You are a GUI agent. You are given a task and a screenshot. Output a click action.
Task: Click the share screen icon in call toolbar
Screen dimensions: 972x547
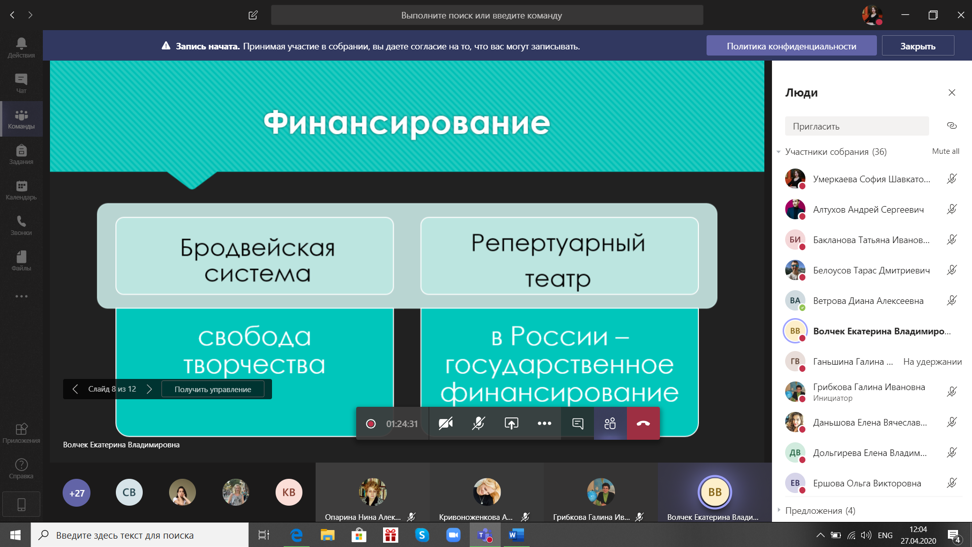[x=511, y=423]
